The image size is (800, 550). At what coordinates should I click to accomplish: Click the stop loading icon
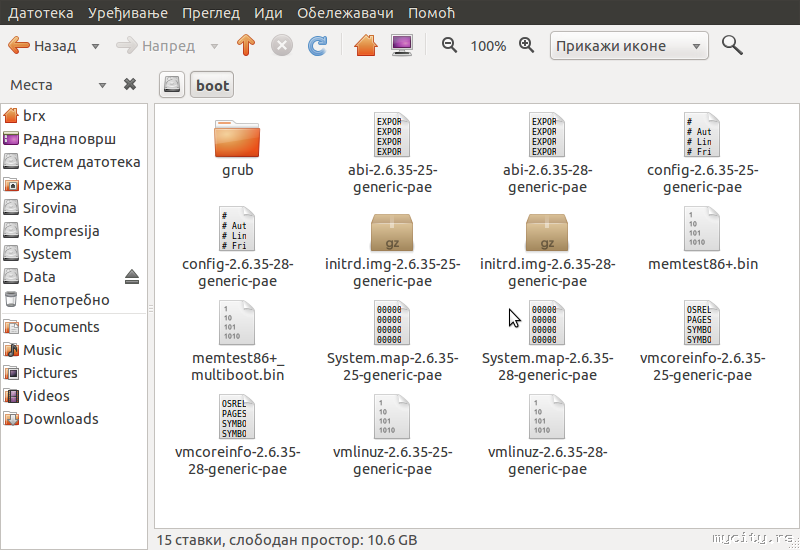(282, 45)
